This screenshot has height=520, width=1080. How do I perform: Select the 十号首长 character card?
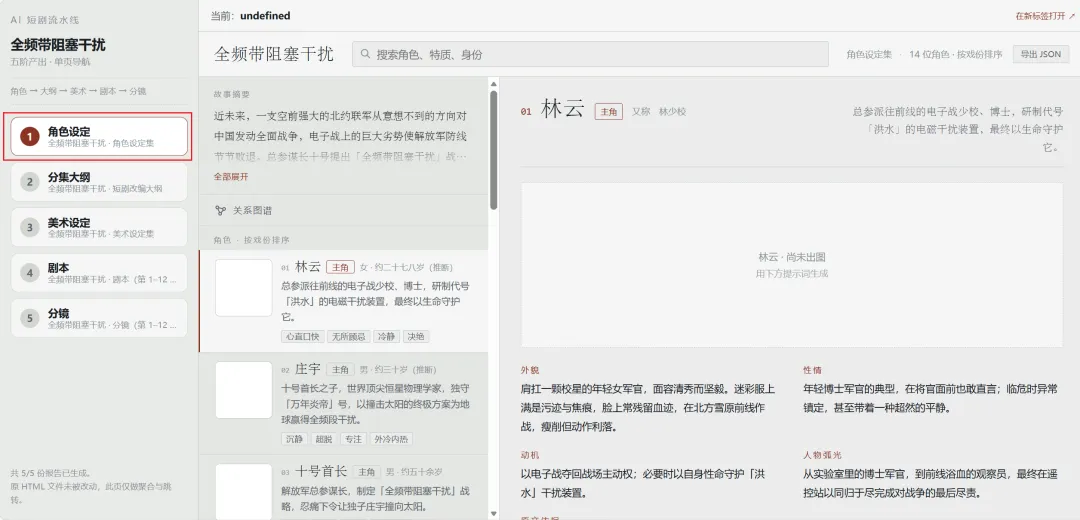[343, 488]
